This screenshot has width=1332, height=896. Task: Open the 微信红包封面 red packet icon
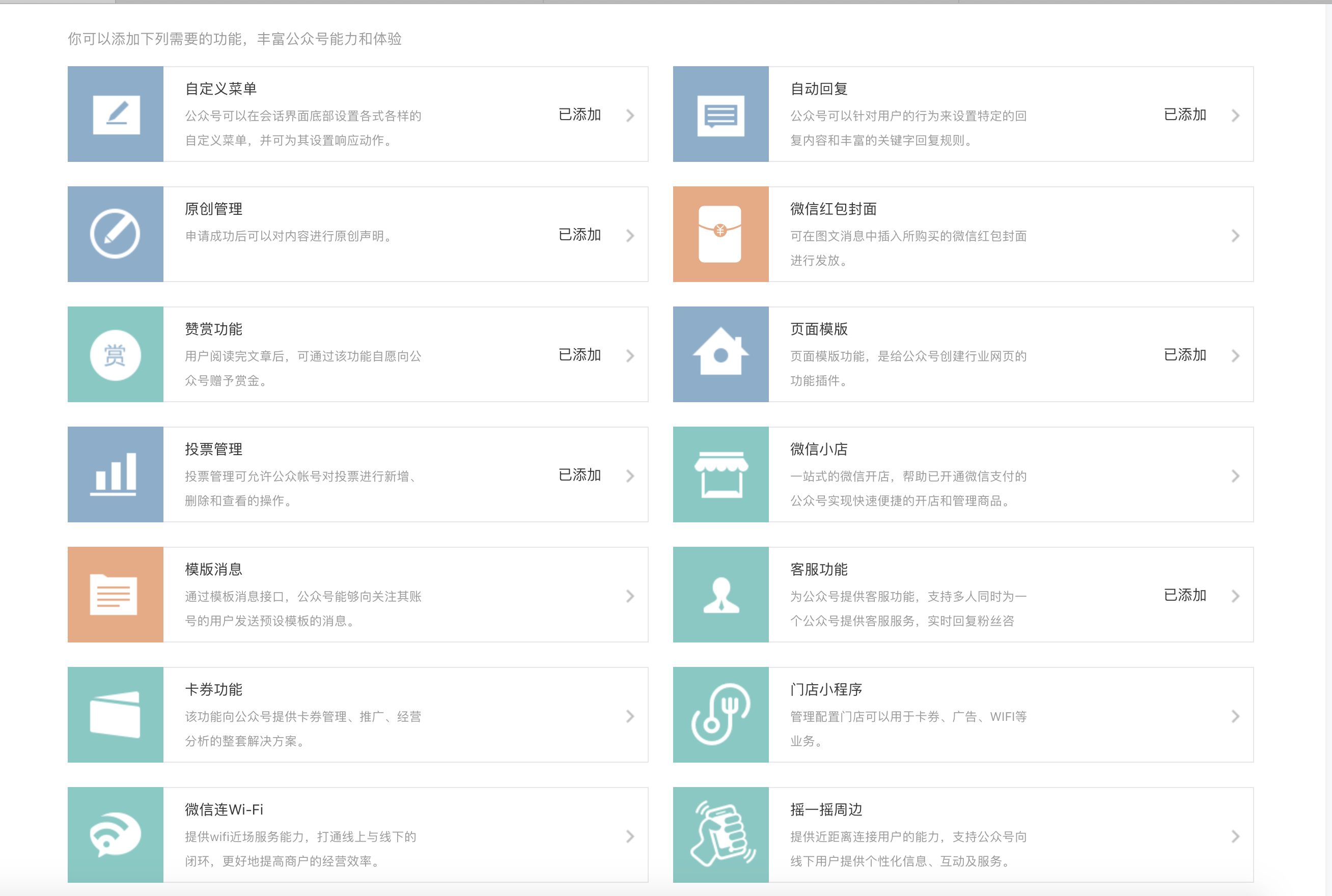721,234
